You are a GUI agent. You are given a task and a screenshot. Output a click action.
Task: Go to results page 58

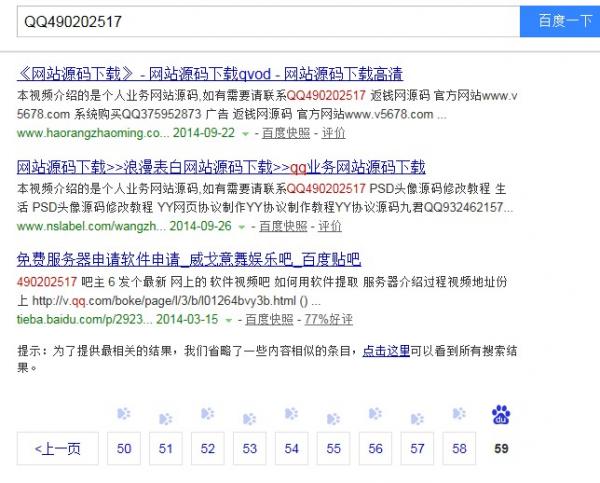tap(459, 448)
